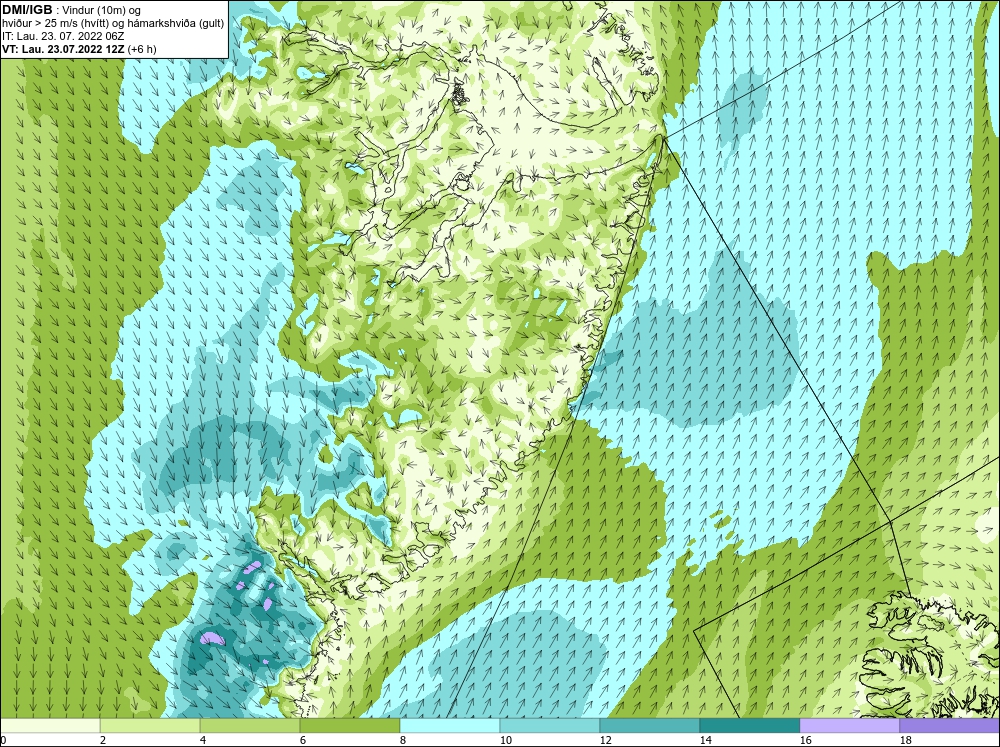The width and height of the screenshot is (1000, 747).
Task: Click the legend scale label 4
Action: tap(202, 740)
